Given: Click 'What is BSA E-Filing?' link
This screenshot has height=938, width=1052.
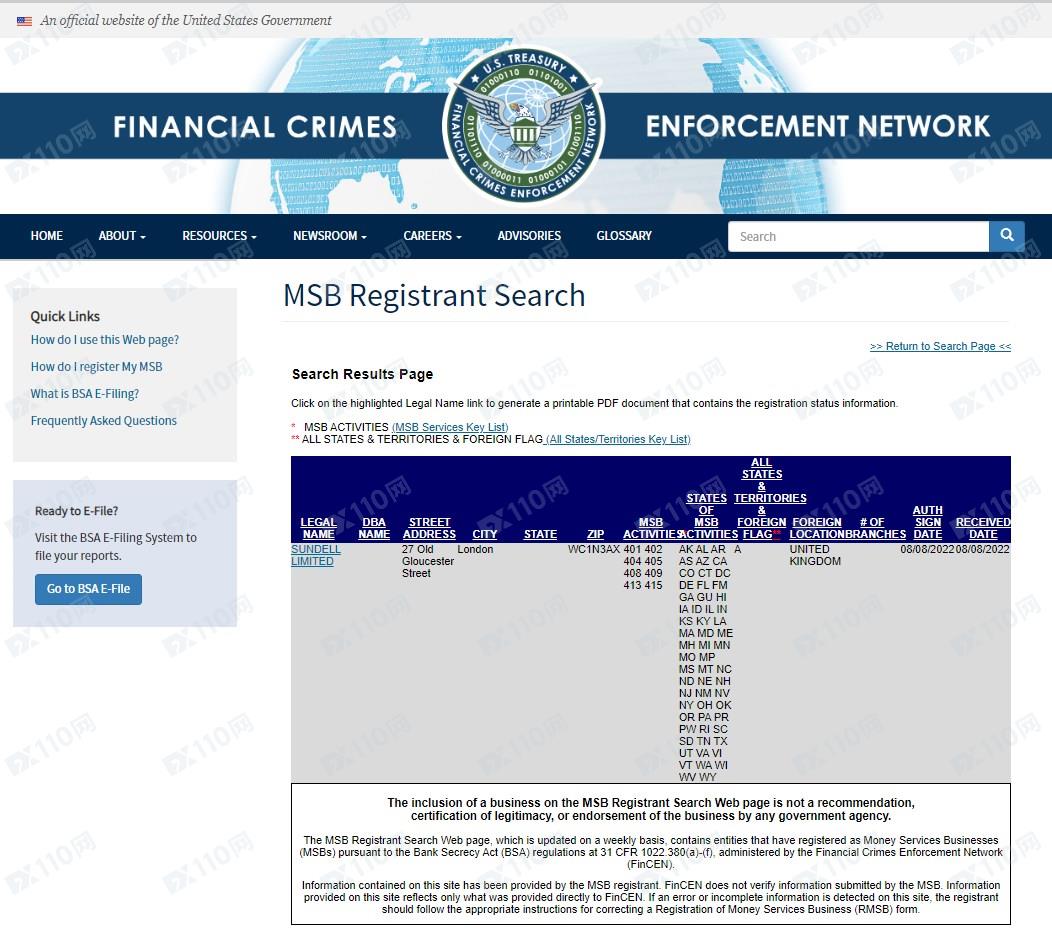Looking at the screenshot, I should (85, 394).
